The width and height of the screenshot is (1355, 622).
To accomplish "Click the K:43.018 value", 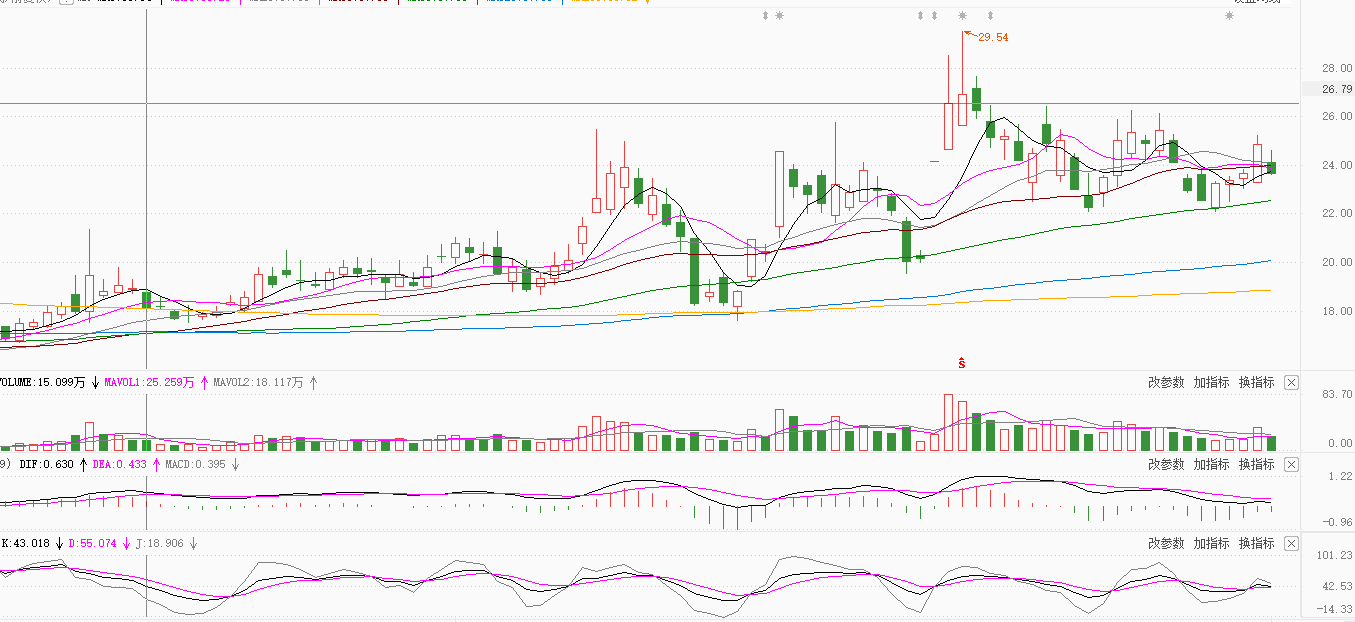I will click(25, 544).
